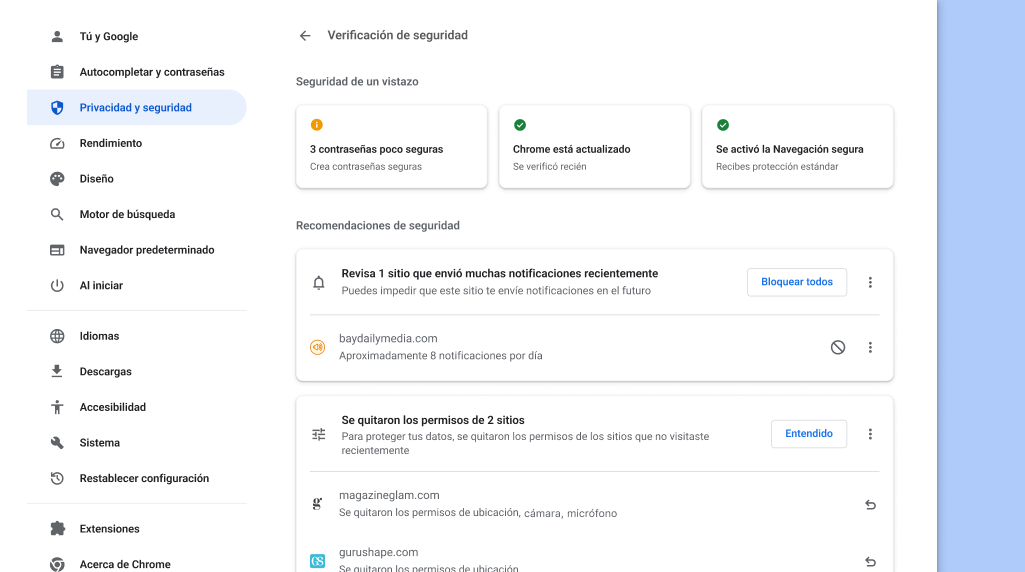Click the green check on Navegación segura card
Screen dimensions: 1025x572
tap(723, 125)
